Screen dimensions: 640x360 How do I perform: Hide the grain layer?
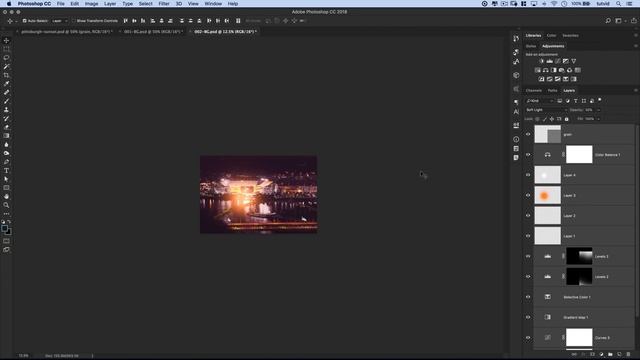[x=528, y=134]
